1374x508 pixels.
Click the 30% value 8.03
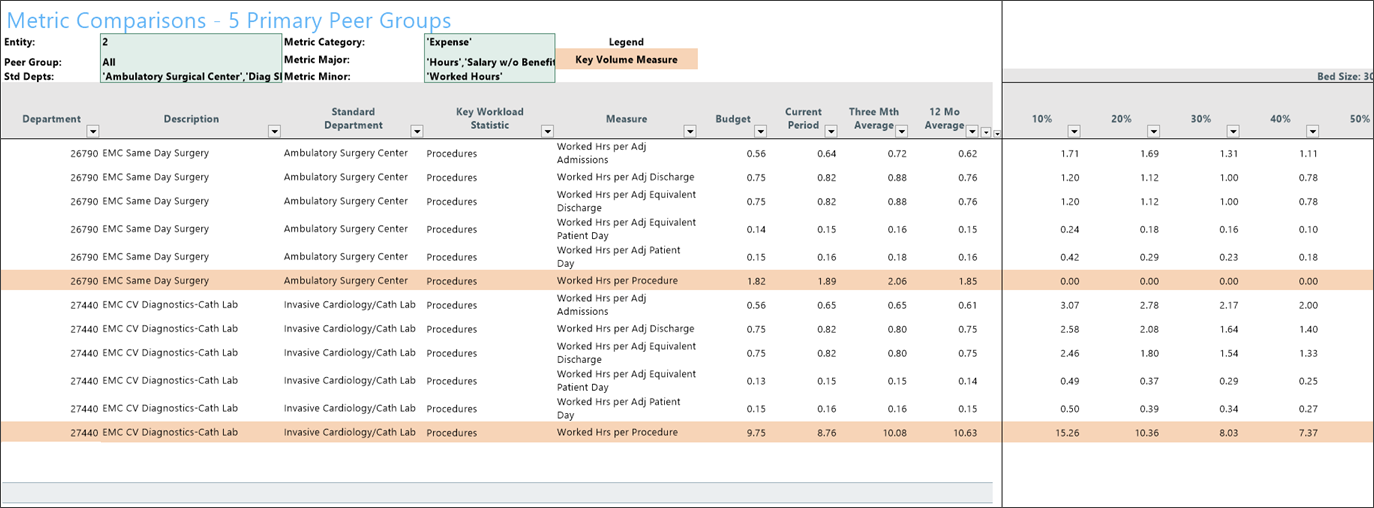pos(1228,433)
